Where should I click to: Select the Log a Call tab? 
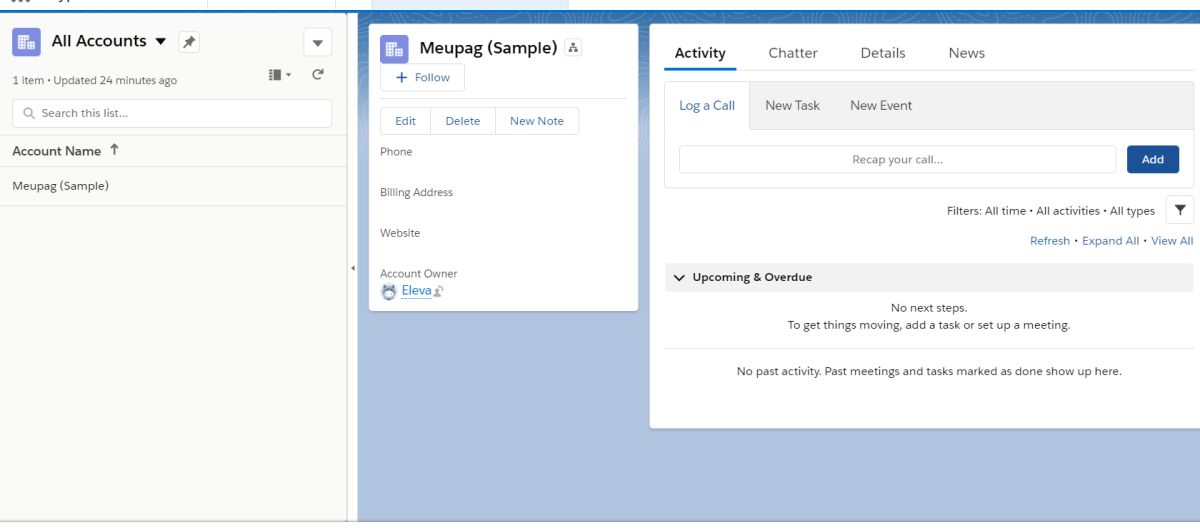tap(707, 106)
